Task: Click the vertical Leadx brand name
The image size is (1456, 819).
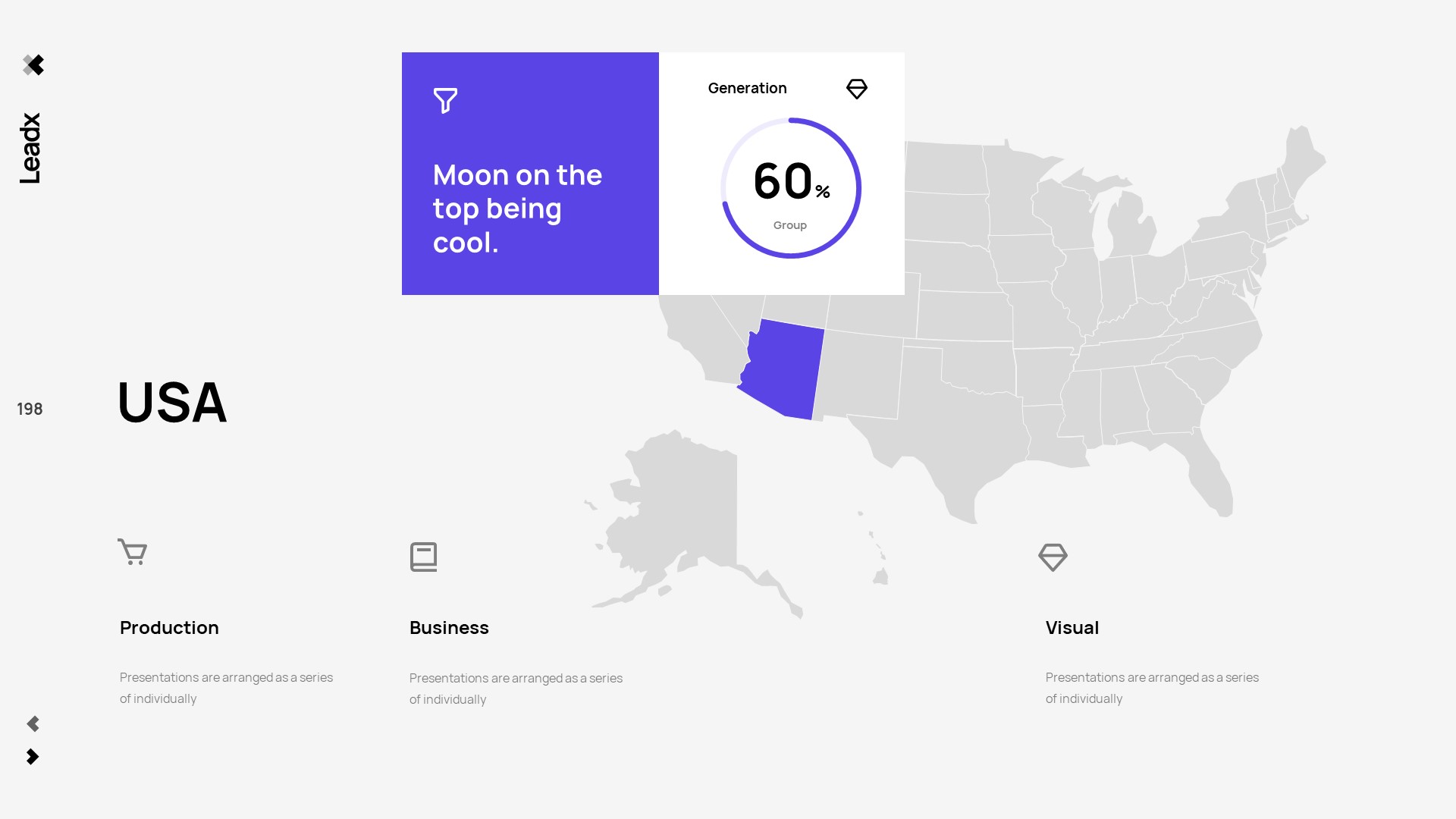Action: coord(30,148)
